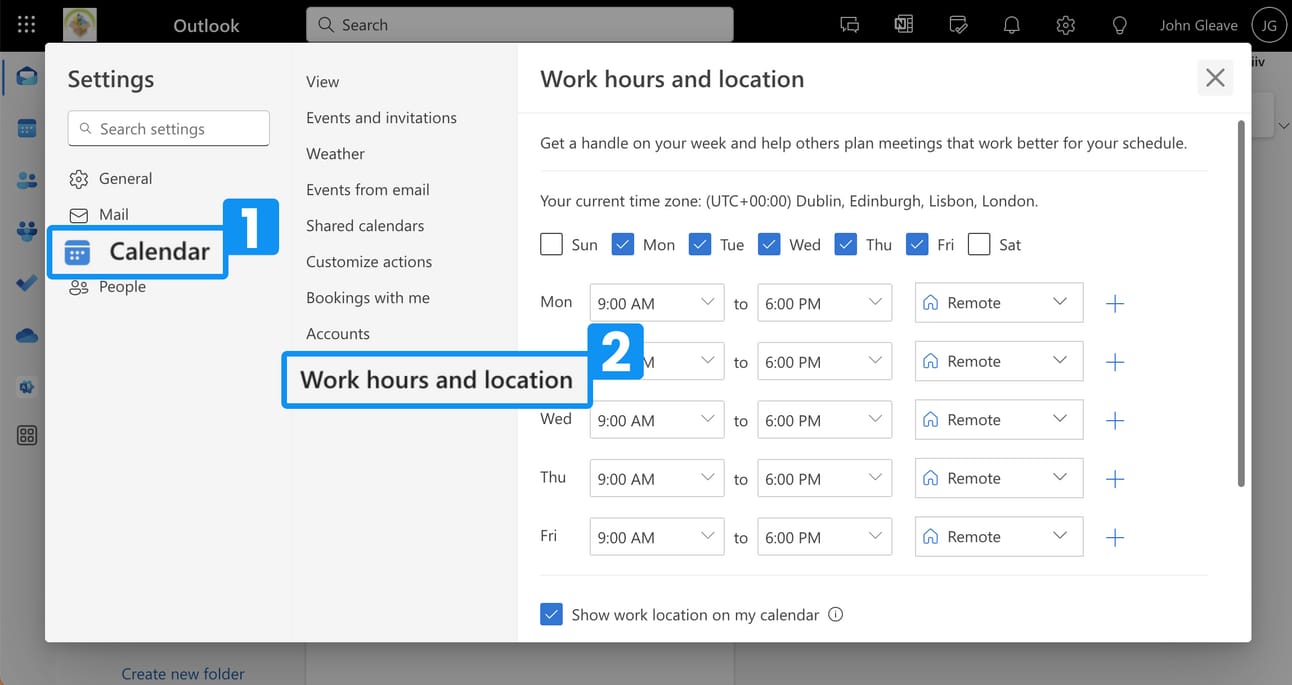Image resolution: width=1292 pixels, height=685 pixels.
Task: Open Weather calendar settings
Action: coord(335,154)
